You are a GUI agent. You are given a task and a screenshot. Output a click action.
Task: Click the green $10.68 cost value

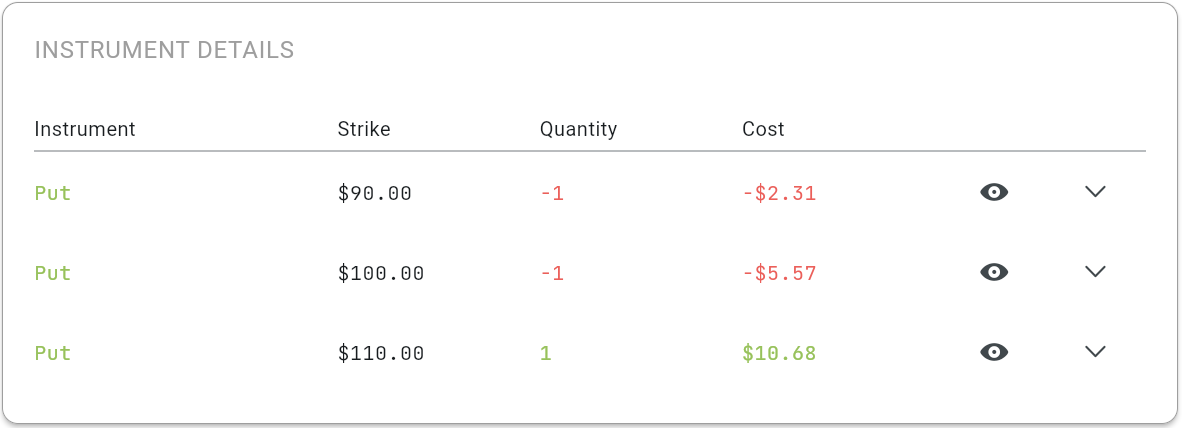coord(779,353)
